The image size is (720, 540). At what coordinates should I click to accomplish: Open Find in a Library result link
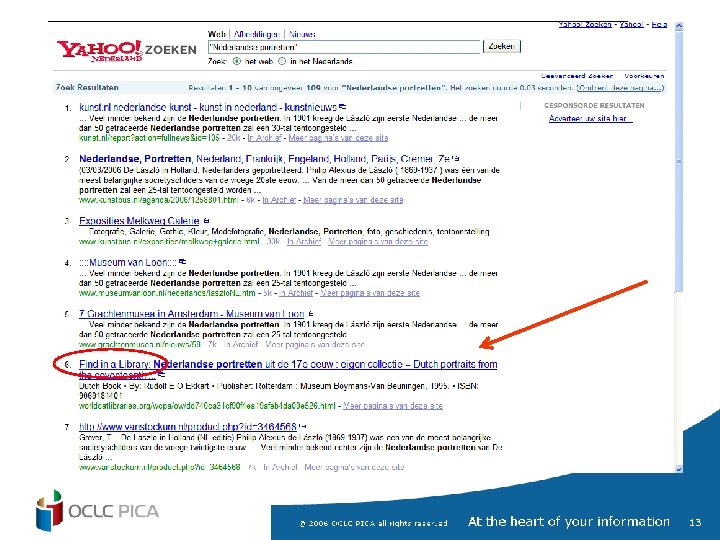[288, 370]
